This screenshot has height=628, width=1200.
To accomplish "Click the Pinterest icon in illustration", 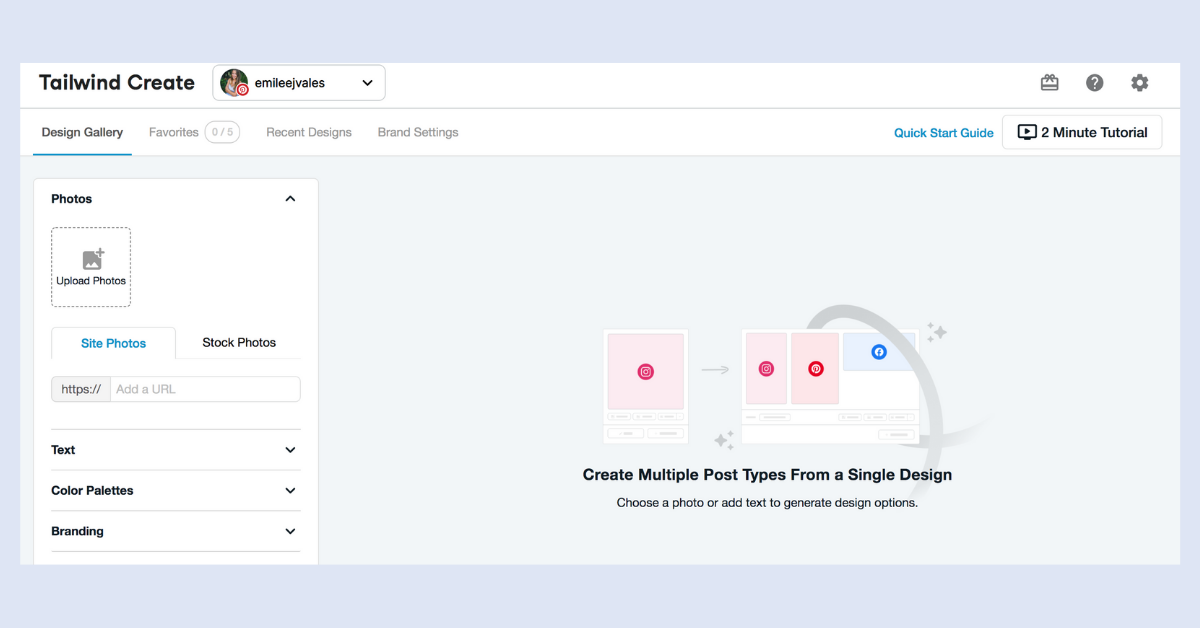I will [816, 369].
